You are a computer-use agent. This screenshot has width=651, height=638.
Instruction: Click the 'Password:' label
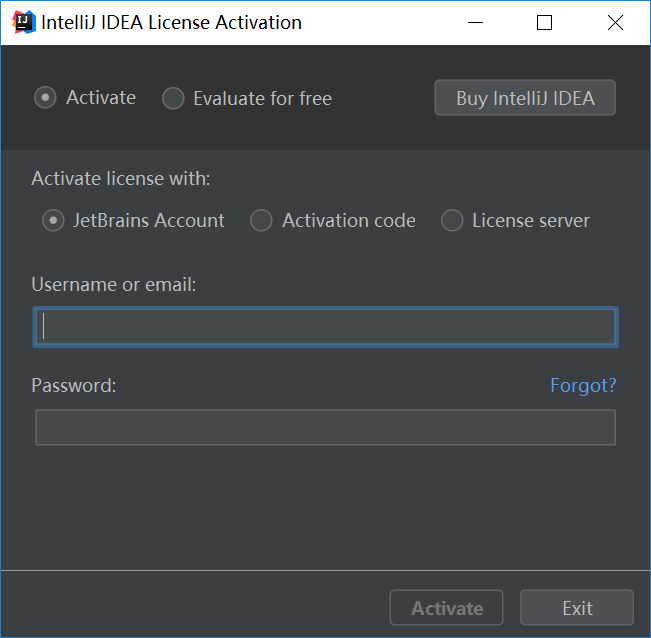[x=74, y=386]
